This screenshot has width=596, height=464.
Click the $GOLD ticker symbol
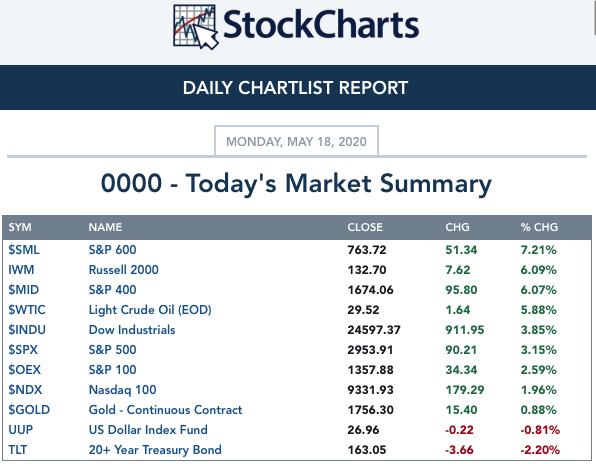[29, 410]
